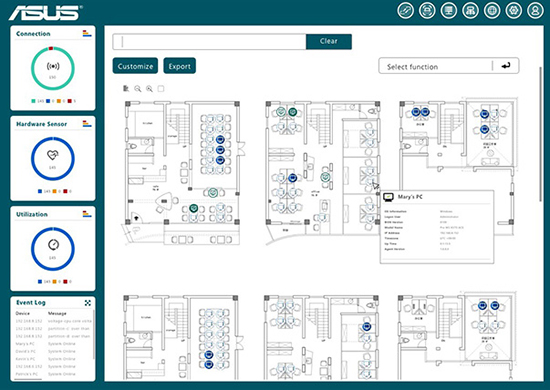Open the settings gear icon in header

(514, 11)
